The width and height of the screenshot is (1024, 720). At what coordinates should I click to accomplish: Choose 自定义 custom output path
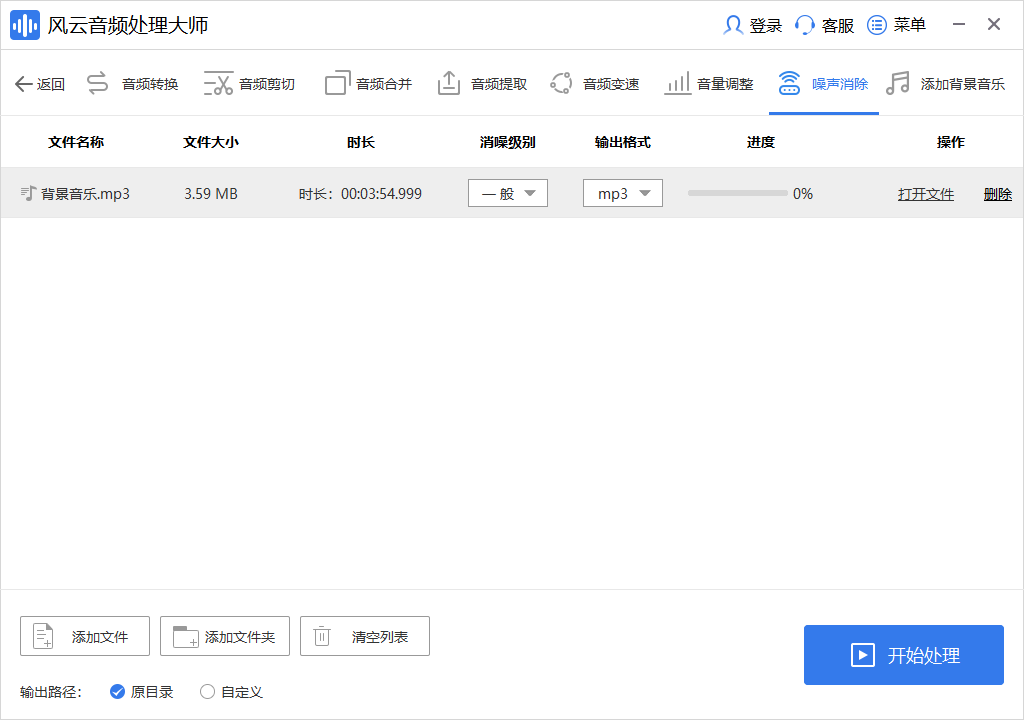click(x=208, y=691)
